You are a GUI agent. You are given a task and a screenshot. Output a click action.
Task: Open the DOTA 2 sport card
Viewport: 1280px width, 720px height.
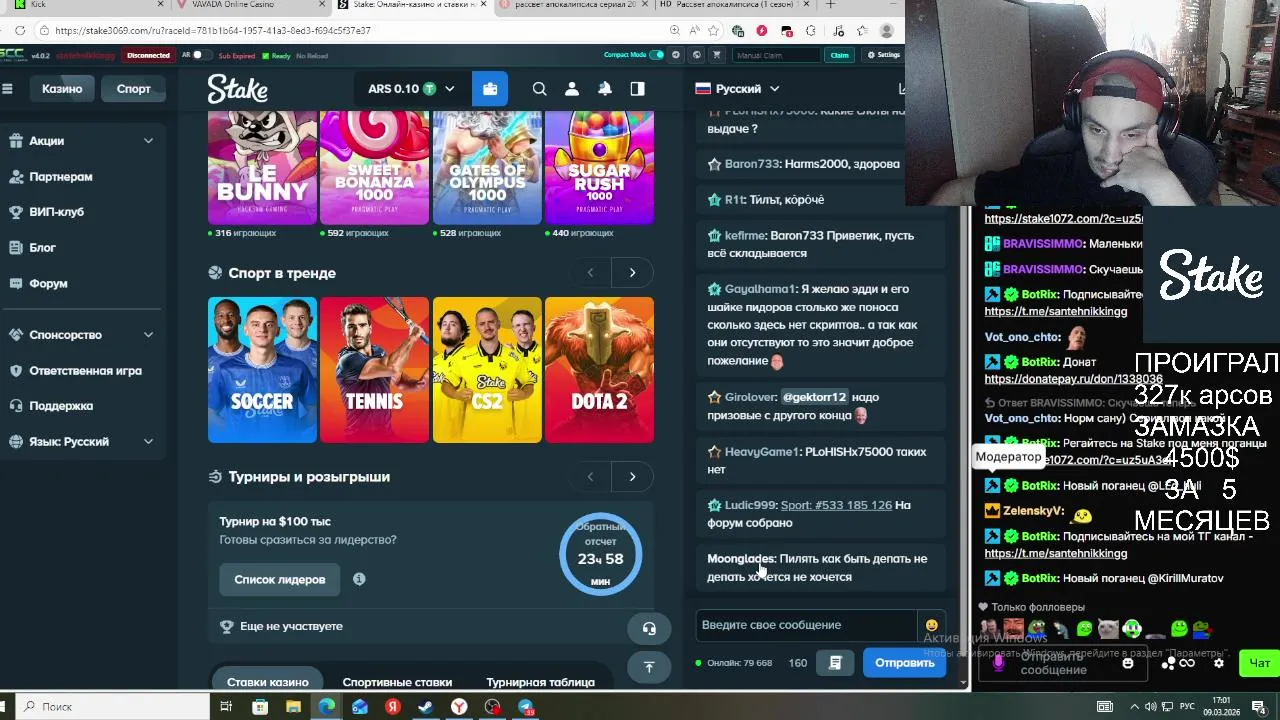click(599, 370)
